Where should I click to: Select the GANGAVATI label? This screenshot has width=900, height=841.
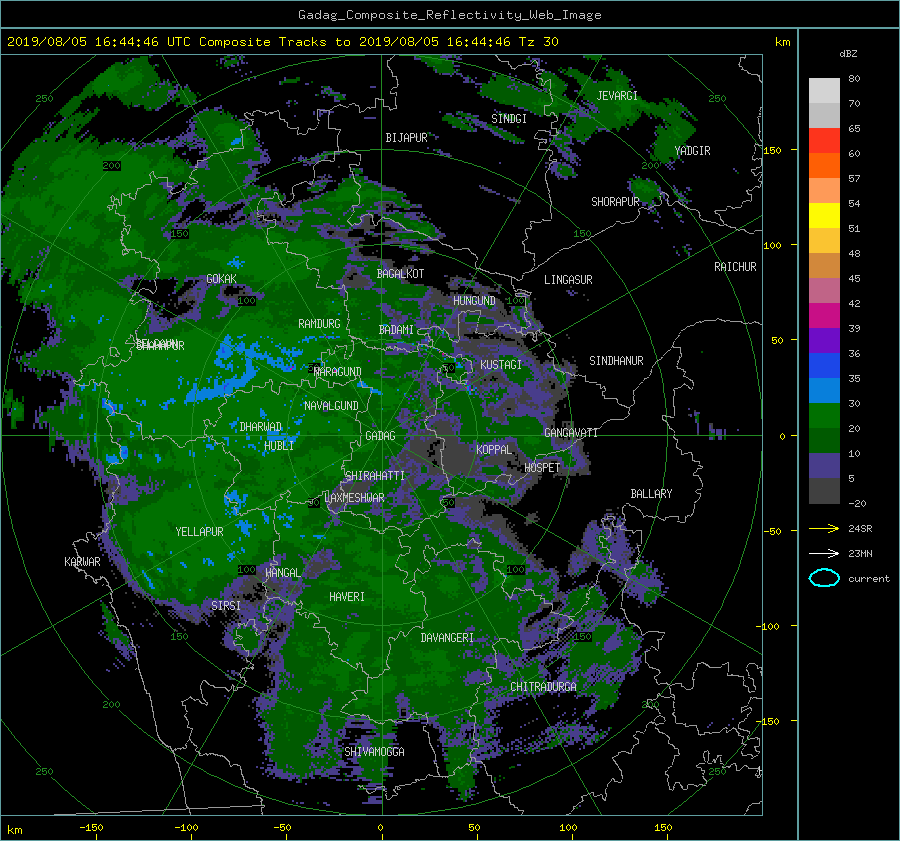pyautogui.click(x=571, y=433)
